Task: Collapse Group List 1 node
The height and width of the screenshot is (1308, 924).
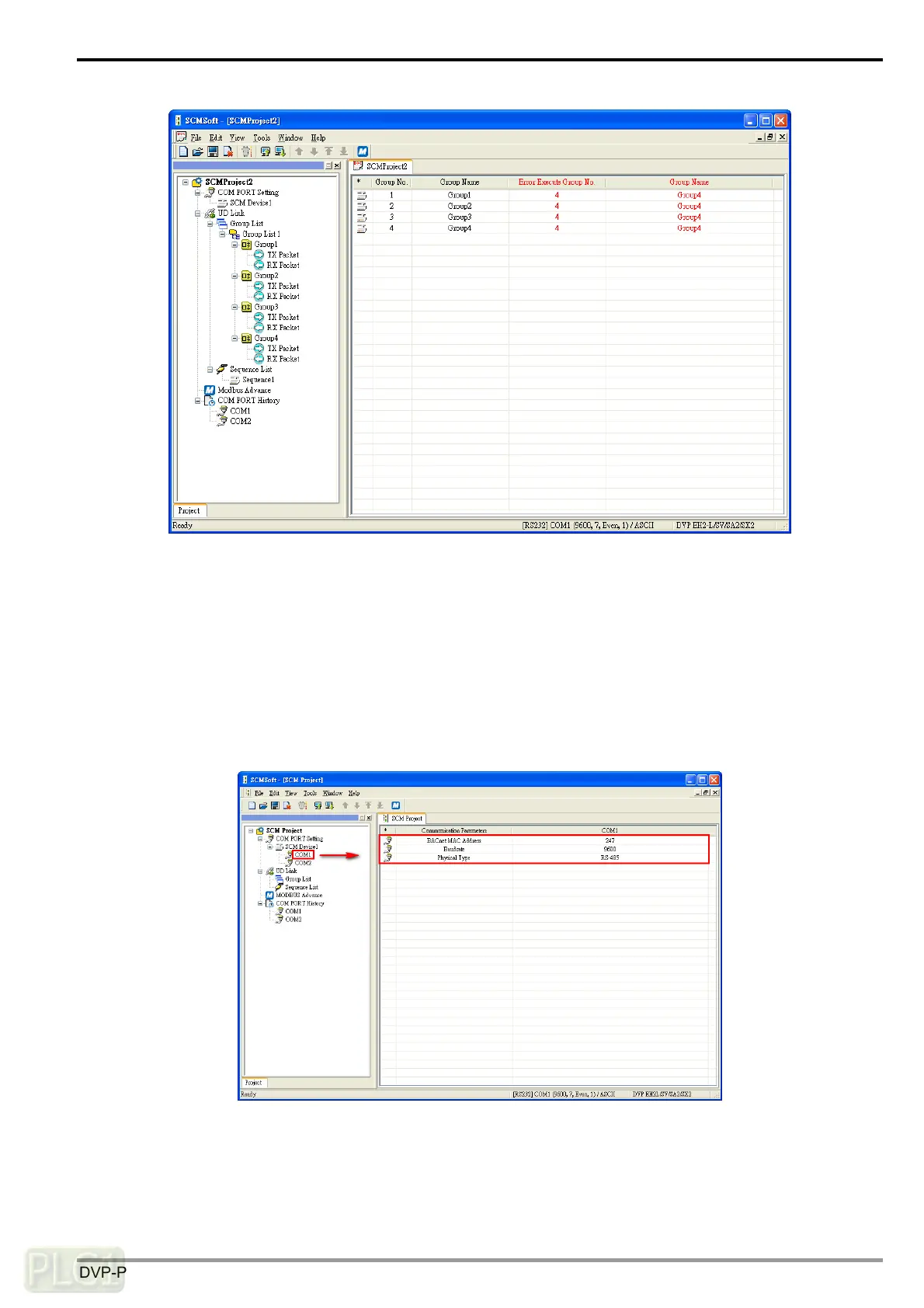Action: click(x=223, y=234)
